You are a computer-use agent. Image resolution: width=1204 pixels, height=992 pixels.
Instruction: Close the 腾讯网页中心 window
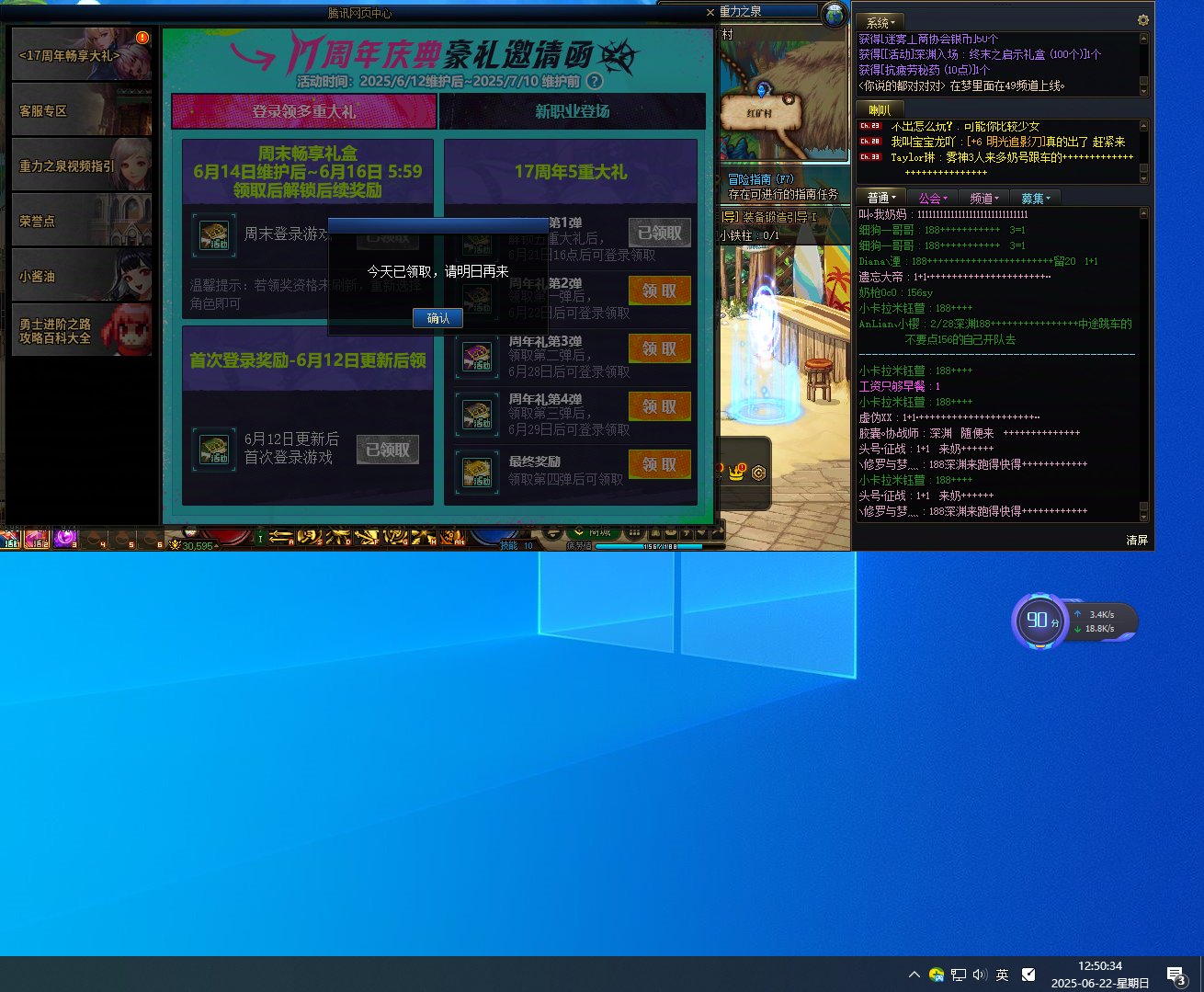click(710, 12)
